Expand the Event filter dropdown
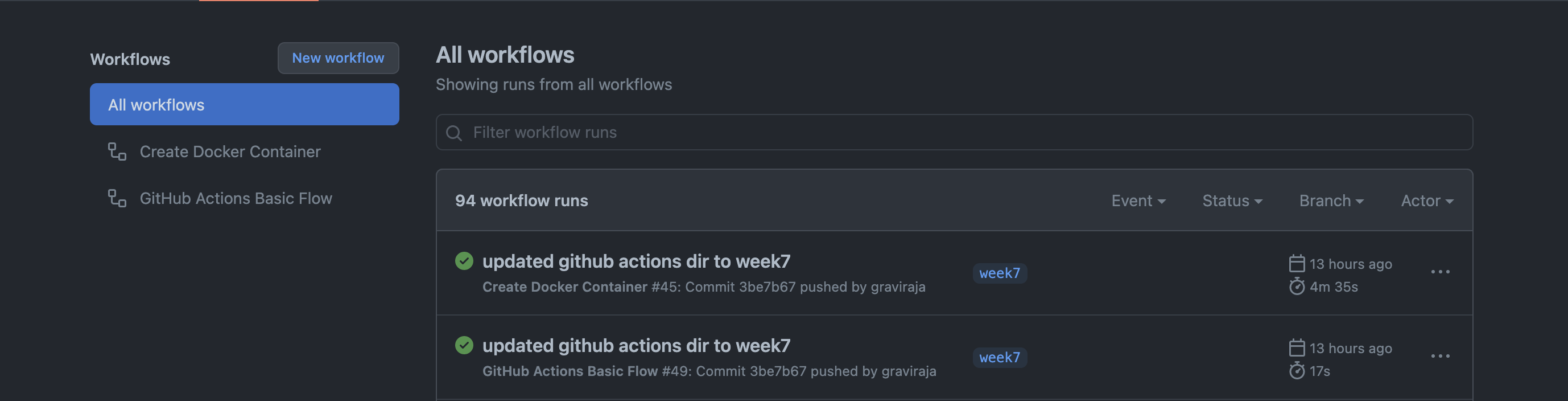Image resolution: width=1568 pixels, height=401 pixels. point(1138,200)
